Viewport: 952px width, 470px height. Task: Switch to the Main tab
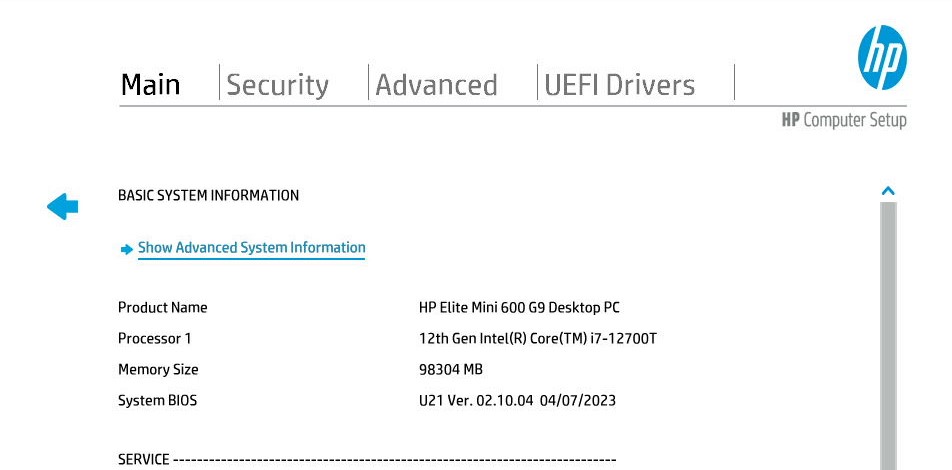(x=151, y=85)
